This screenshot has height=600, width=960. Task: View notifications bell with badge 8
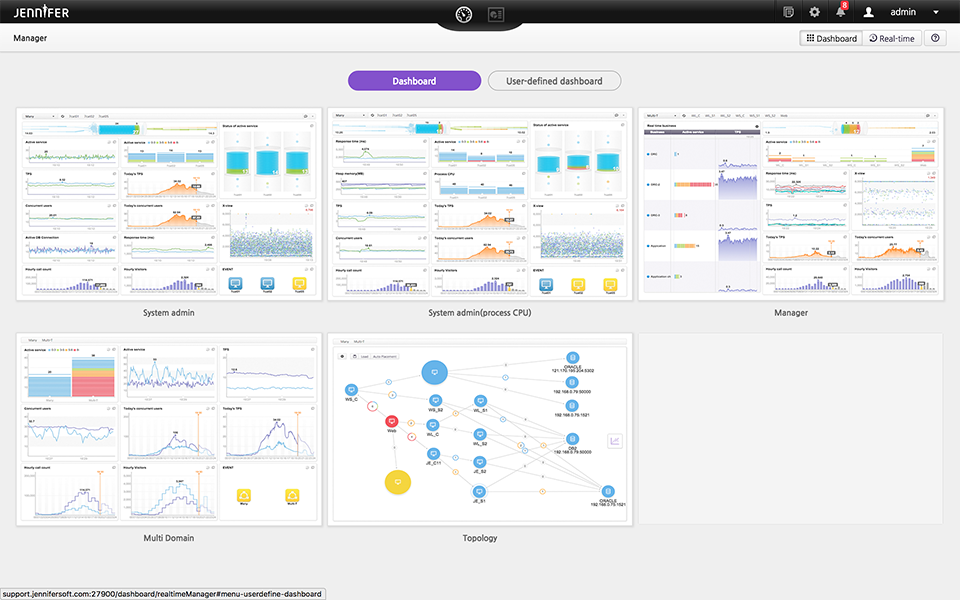841,10
